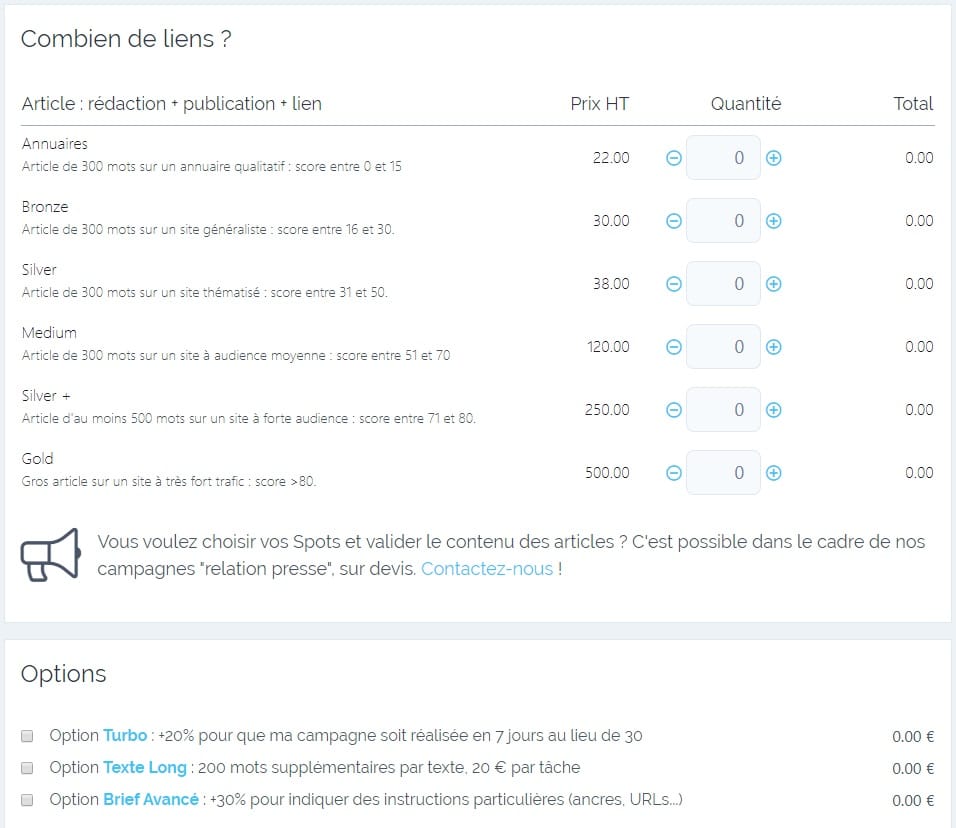The image size is (956, 828).
Task: Tick the Option Texte Long checkbox
Action: tap(27, 768)
